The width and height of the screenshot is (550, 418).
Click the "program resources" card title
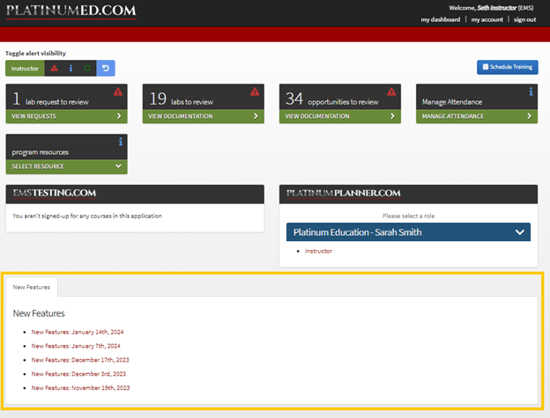(x=40, y=153)
